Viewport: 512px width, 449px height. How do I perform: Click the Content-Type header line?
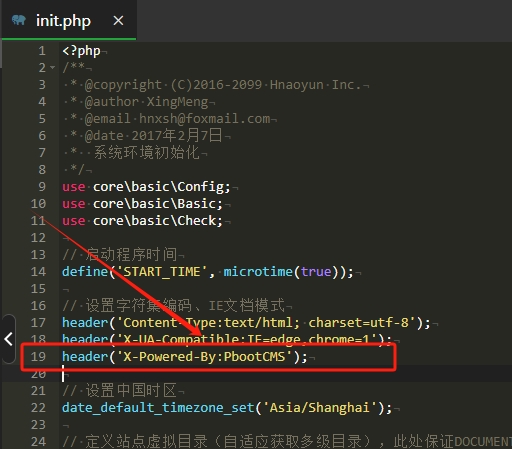tap(246, 323)
